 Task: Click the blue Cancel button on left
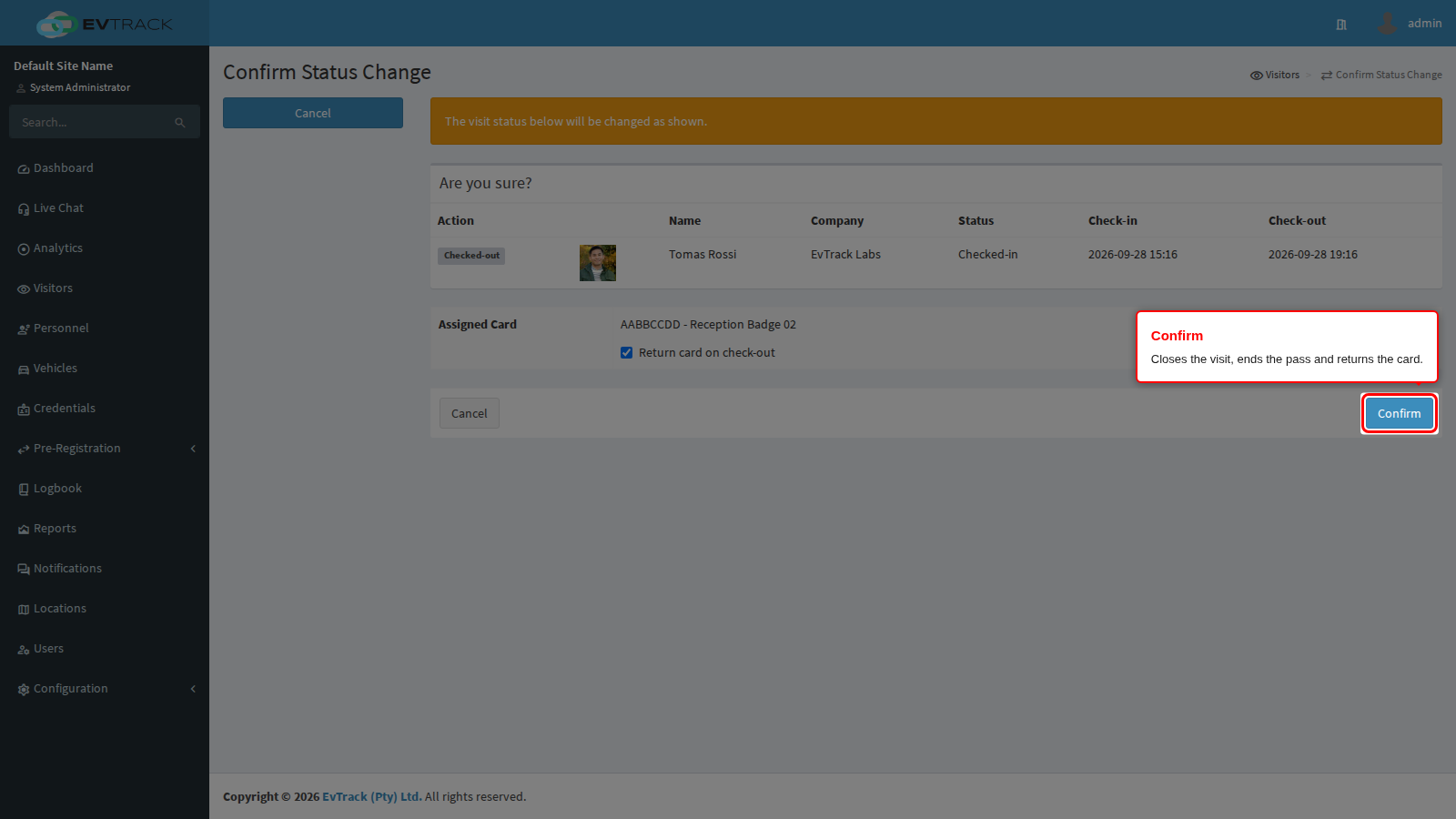coord(313,113)
